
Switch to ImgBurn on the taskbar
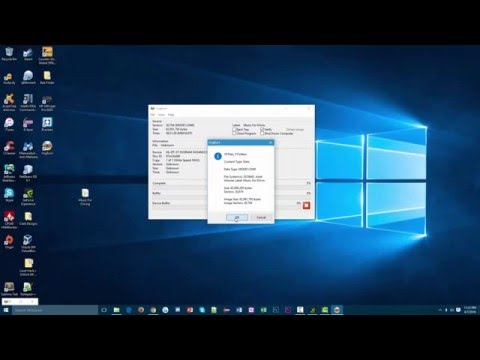coord(337,310)
